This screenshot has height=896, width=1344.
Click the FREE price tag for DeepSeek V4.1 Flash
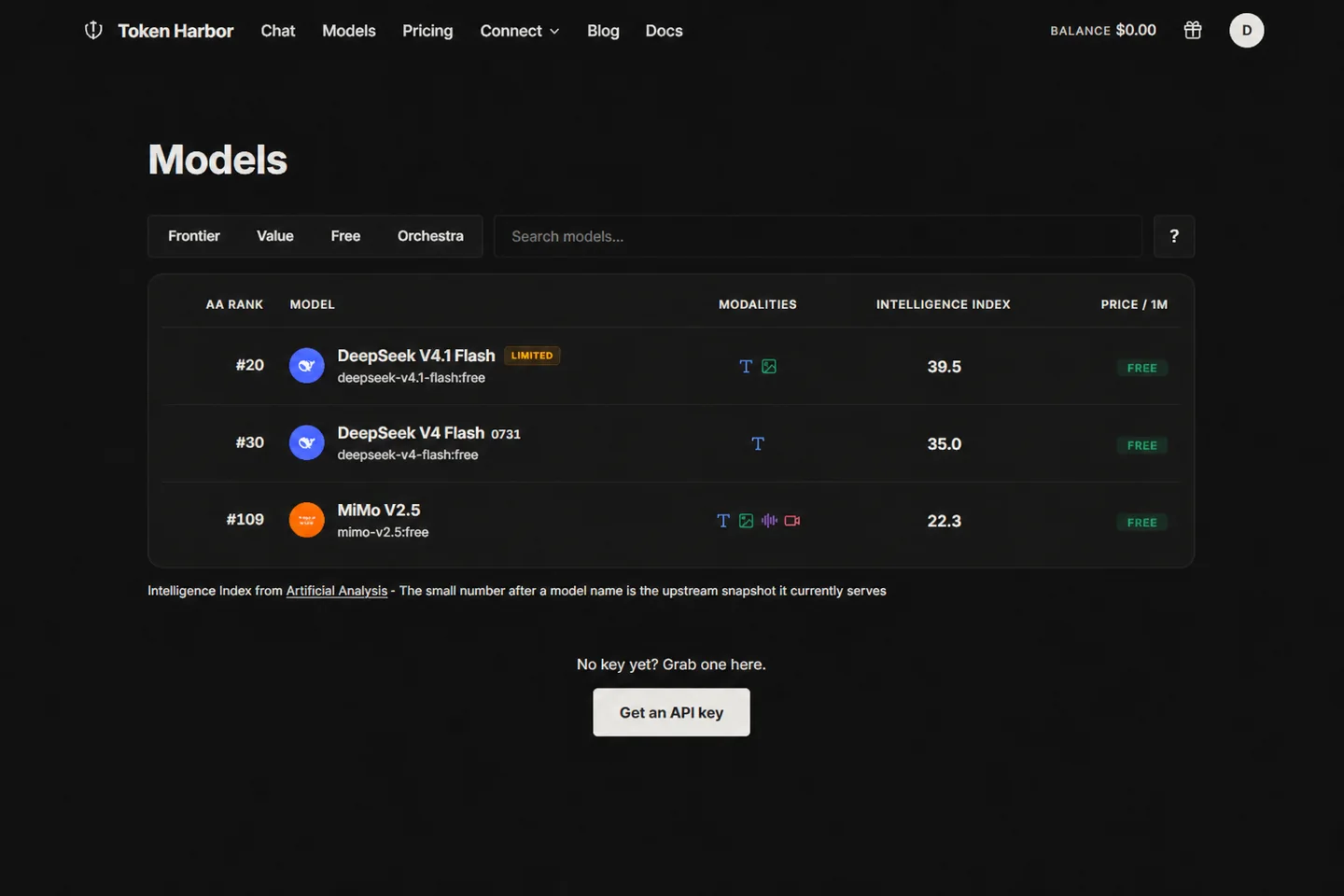click(1142, 368)
